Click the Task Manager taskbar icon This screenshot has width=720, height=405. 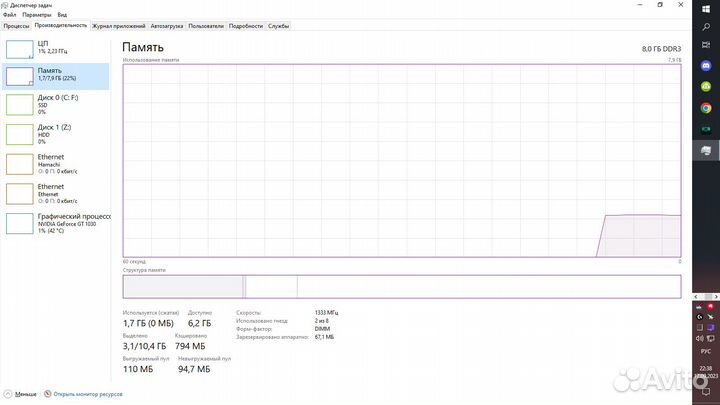(706, 151)
